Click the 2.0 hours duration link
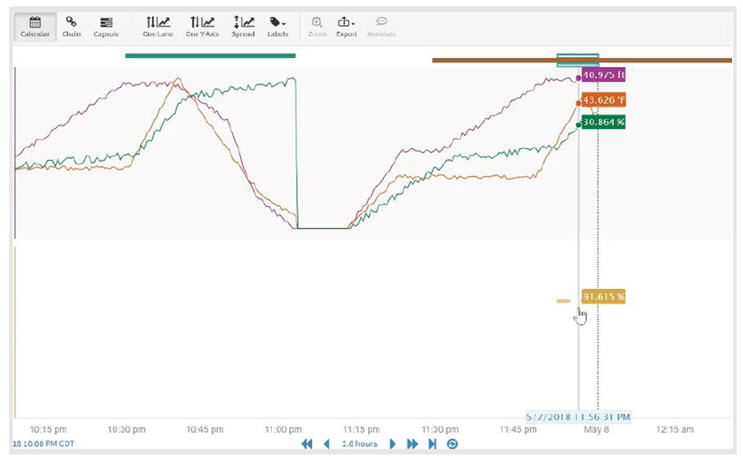 359,443
